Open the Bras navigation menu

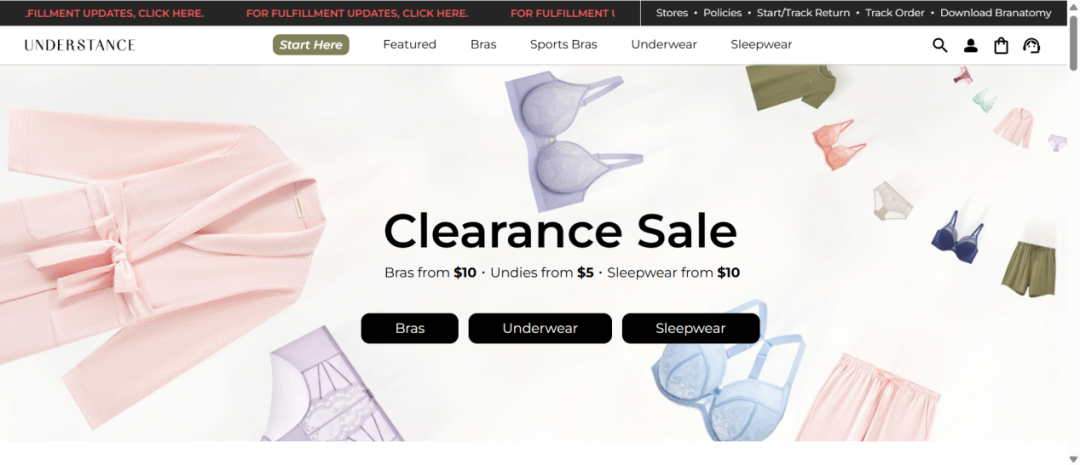pyautogui.click(x=484, y=45)
